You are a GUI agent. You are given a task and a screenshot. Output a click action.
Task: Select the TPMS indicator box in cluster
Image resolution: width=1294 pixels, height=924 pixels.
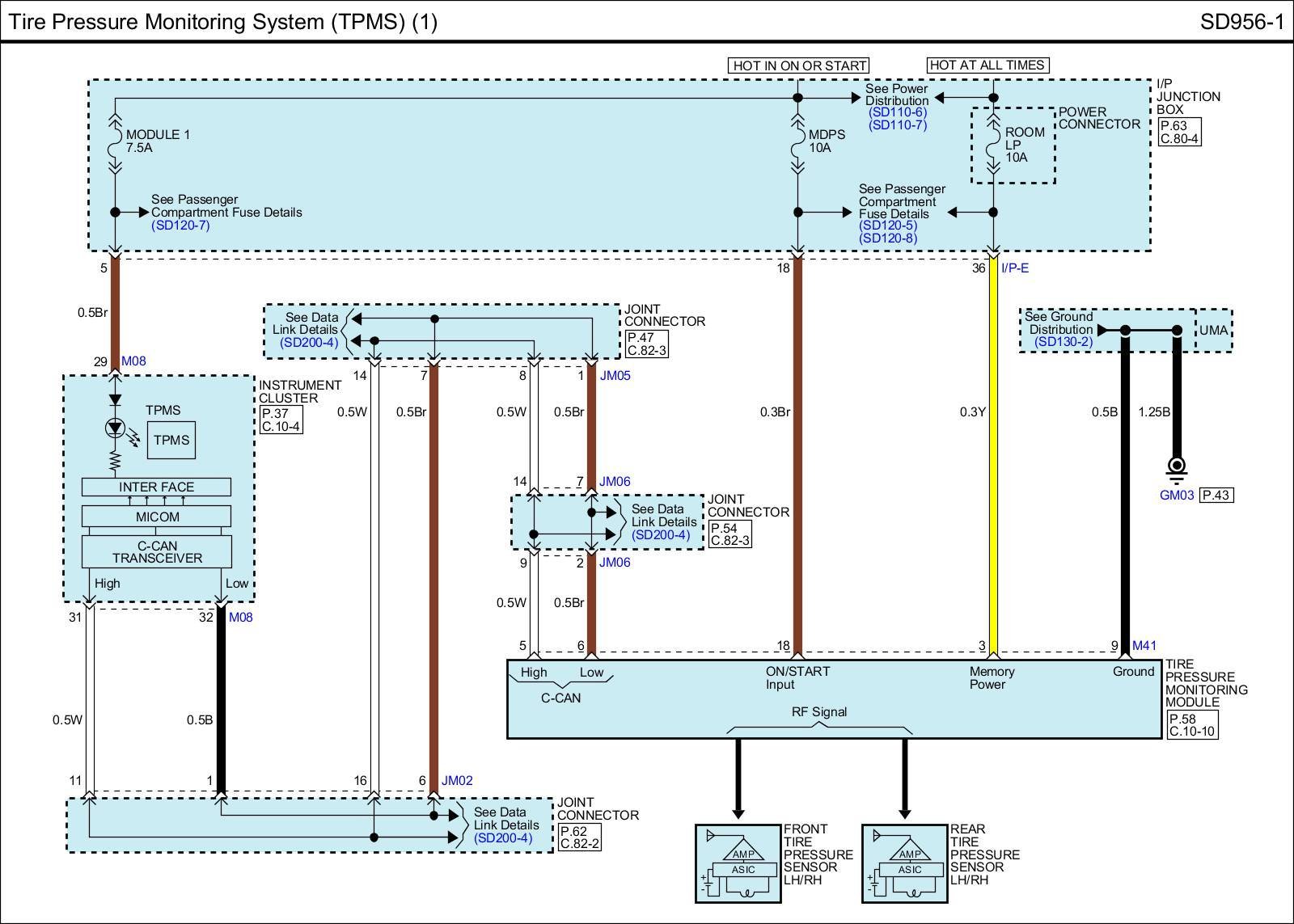[x=171, y=441]
